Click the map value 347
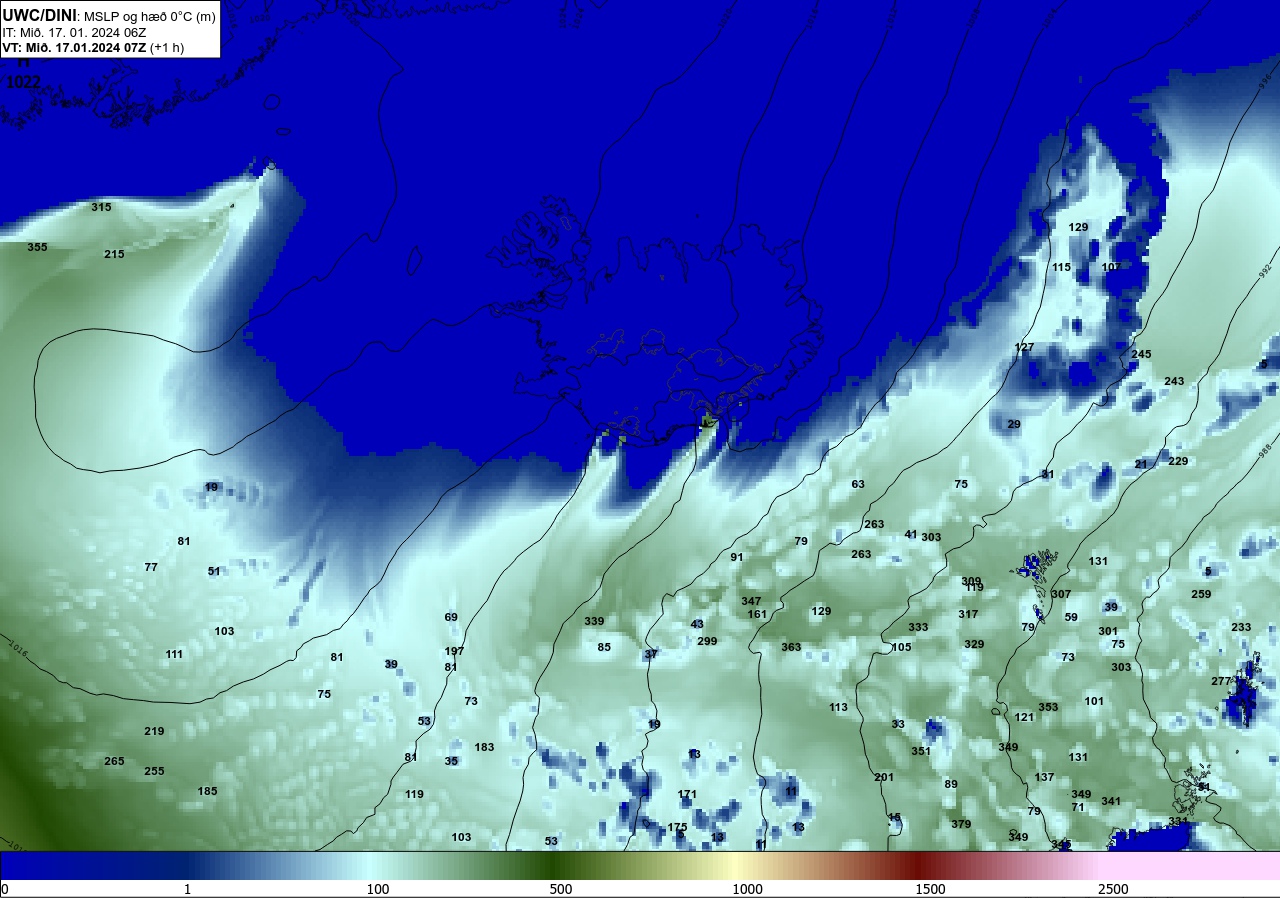Viewport: 1280px width, 898px height. click(751, 601)
